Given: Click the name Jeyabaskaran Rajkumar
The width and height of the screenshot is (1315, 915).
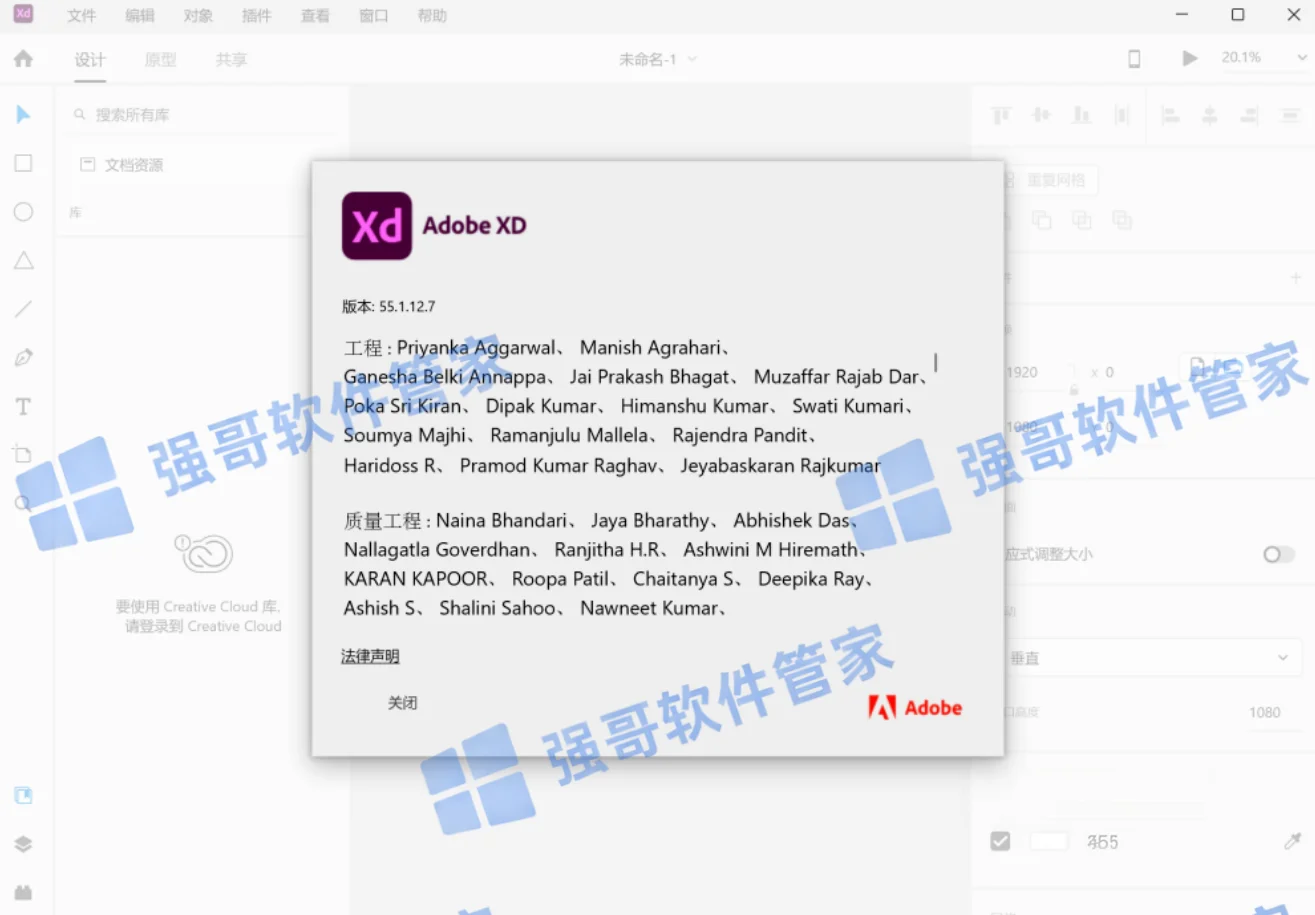Looking at the screenshot, I should click(x=780, y=466).
